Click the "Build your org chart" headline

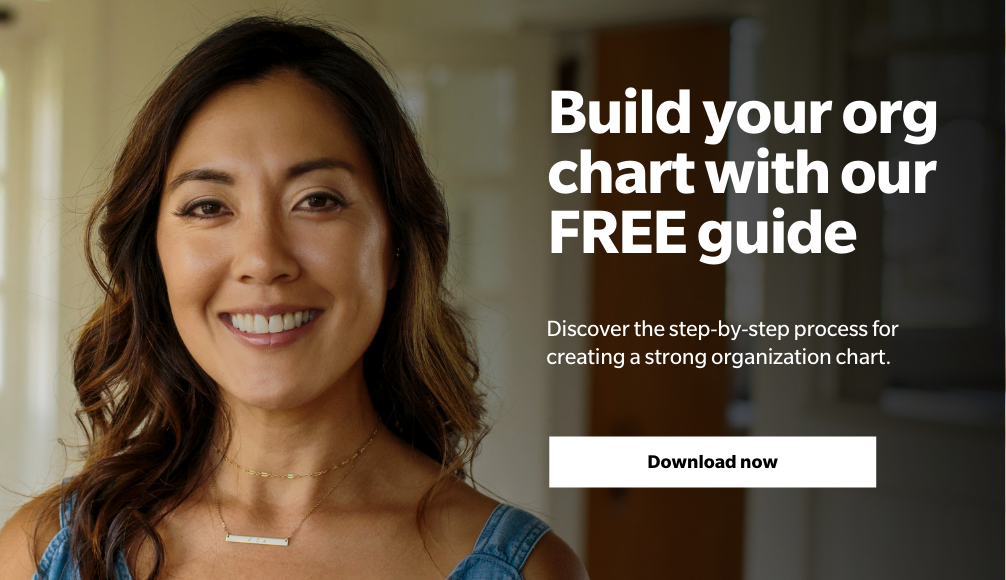[742, 173]
